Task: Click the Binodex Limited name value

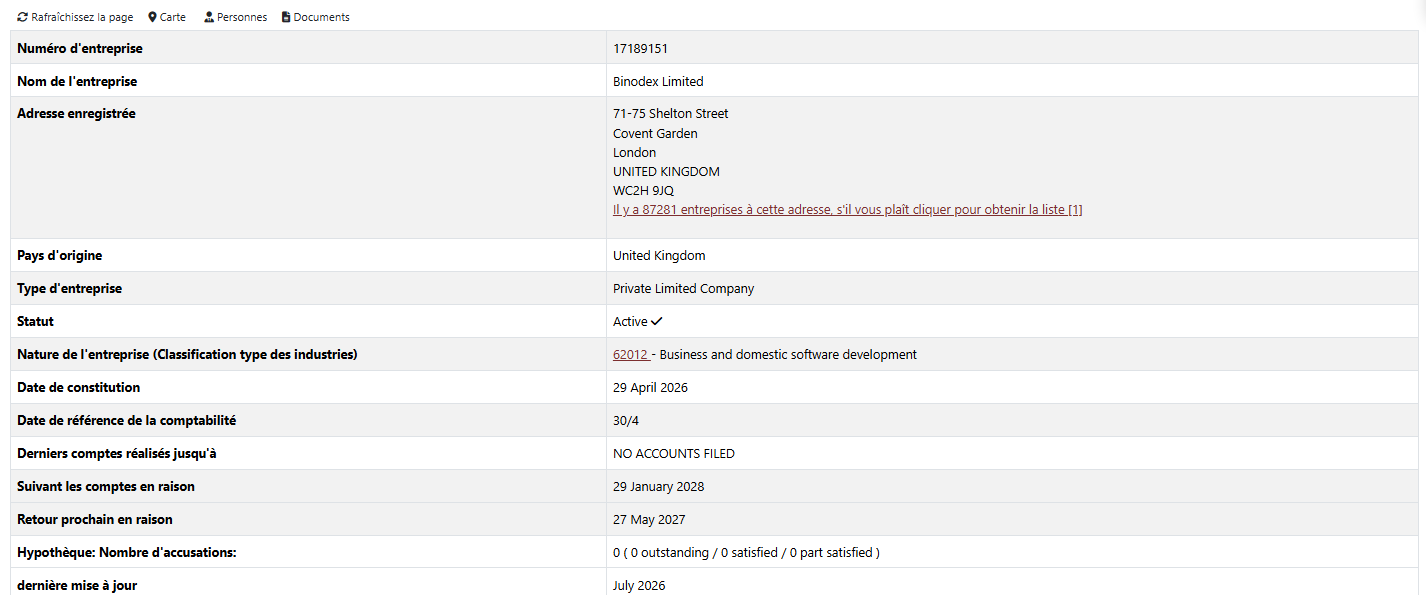Action: pos(658,81)
